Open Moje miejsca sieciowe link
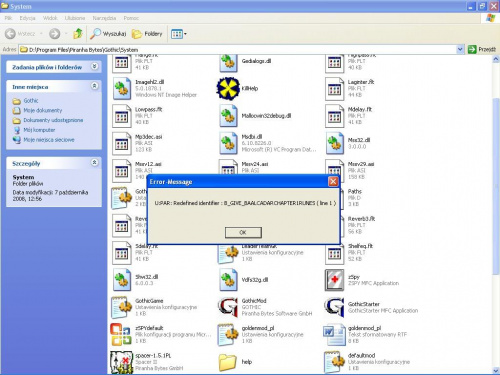The height and width of the screenshot is (375, 500). [x=49, y=140]
